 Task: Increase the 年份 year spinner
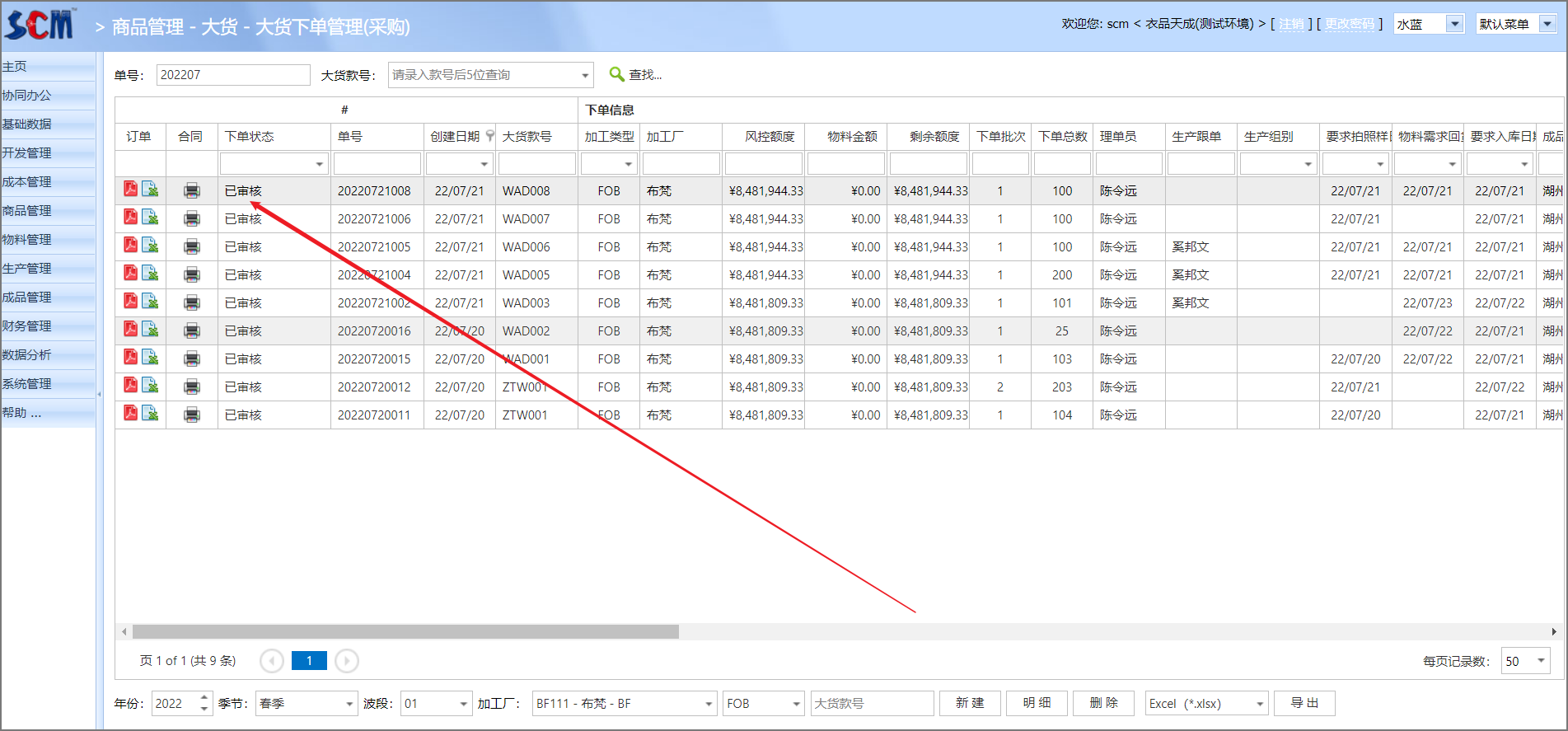point(204,698)
